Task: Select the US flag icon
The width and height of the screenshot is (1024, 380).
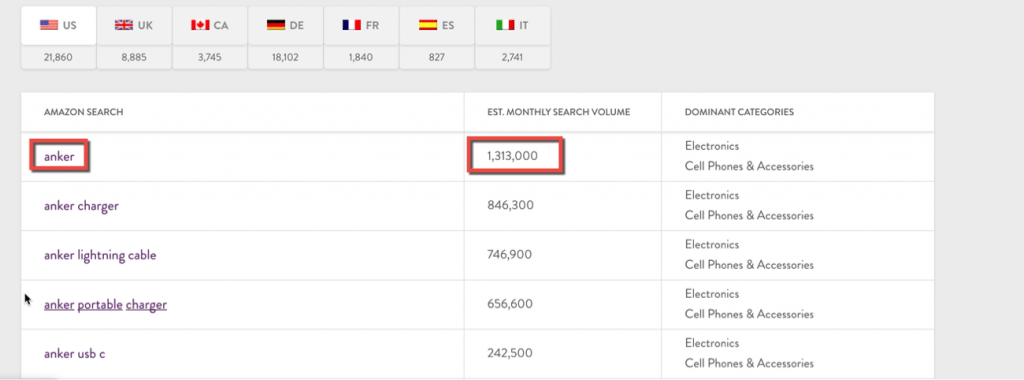Action: [x=49, y=25]
